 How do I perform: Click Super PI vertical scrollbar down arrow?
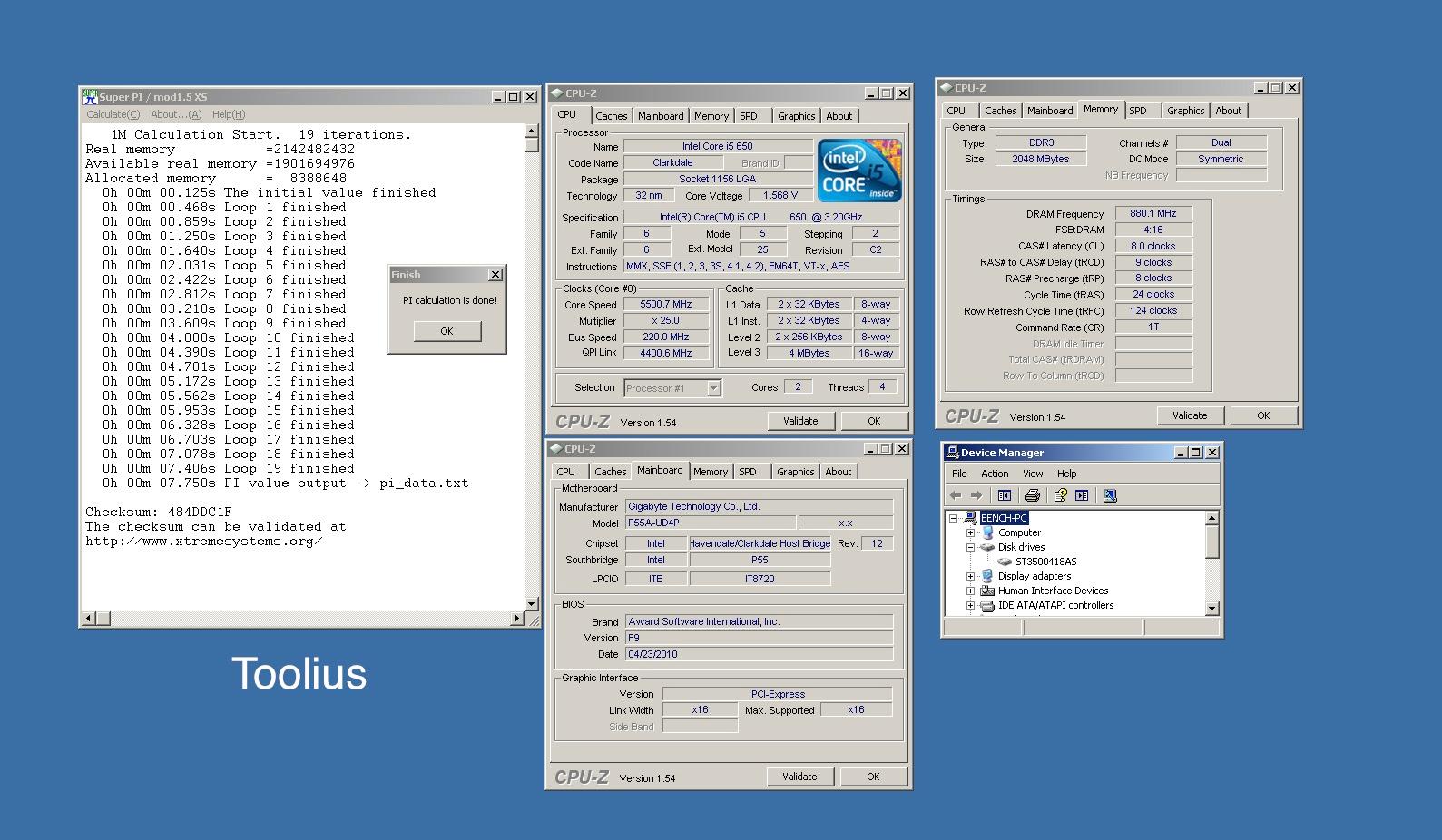[x=532, y=604]
